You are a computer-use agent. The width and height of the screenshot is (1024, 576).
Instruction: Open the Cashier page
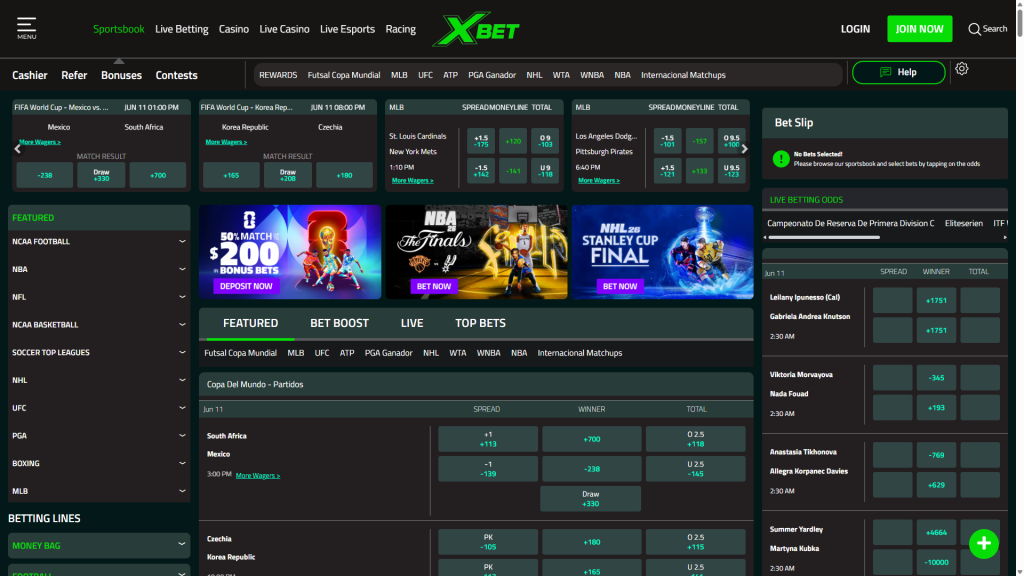tap(29, 75)
